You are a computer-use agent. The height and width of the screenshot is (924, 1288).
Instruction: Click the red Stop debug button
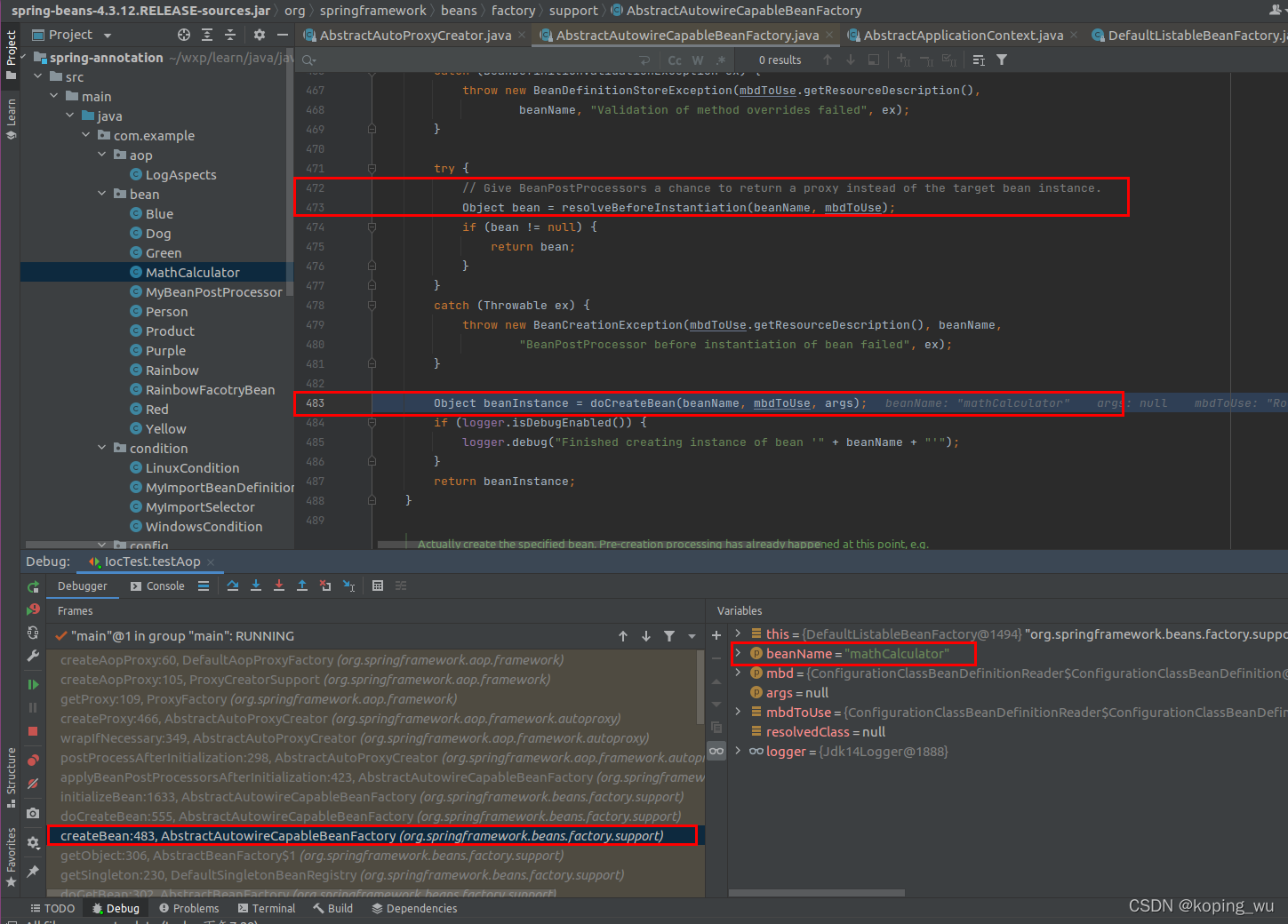click(33, 731)
